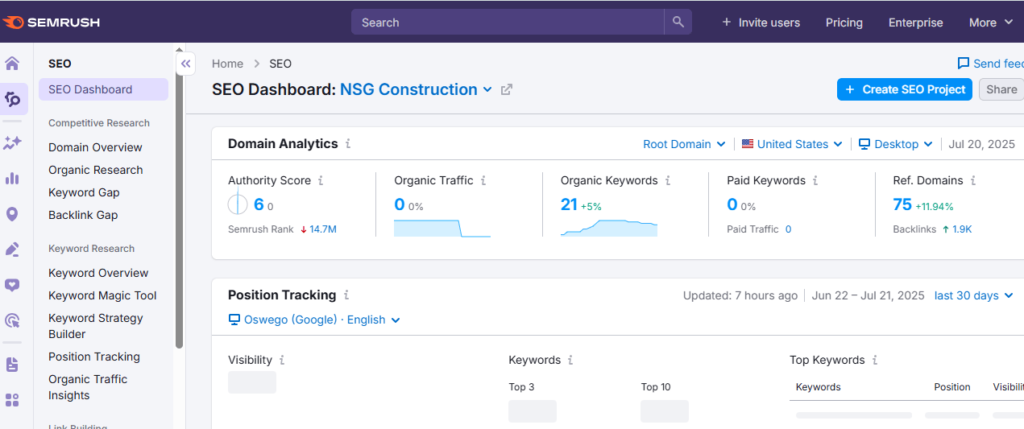1024x429 pixels.
Task: Click the Organic Keywords info icon
Action: [x=667, y=181]
